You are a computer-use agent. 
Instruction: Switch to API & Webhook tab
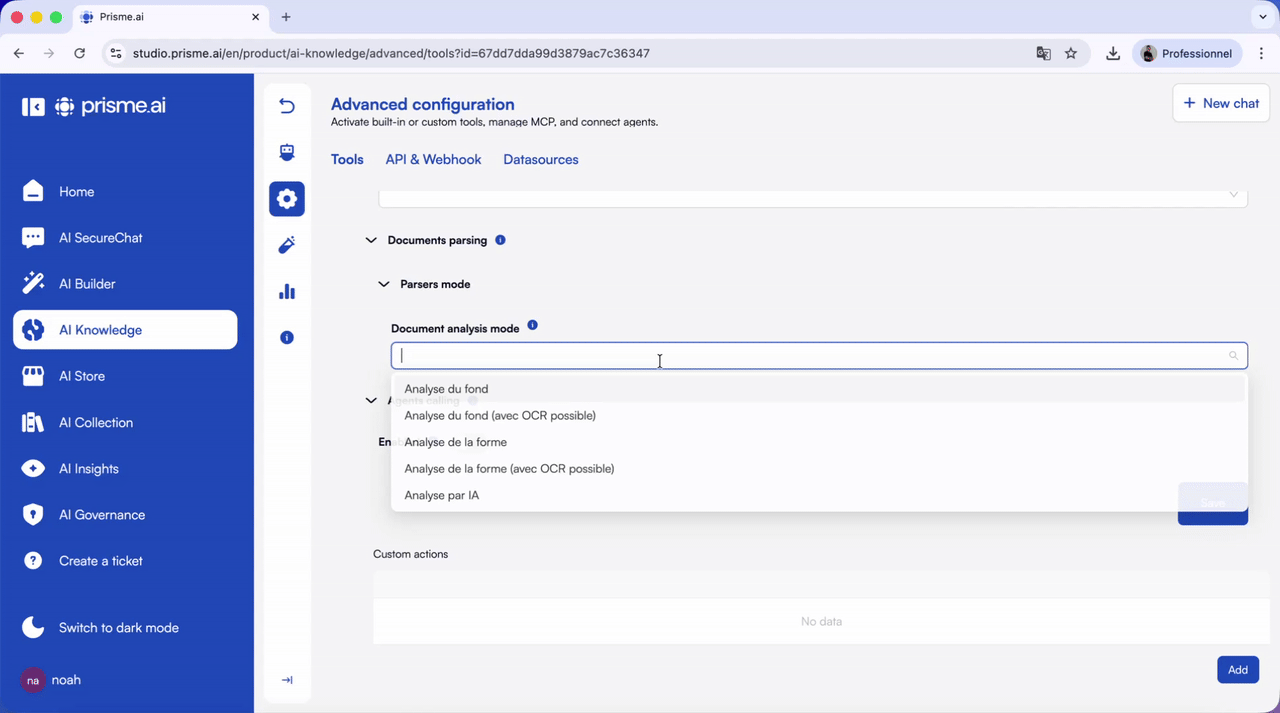click(x=433, y=159)
